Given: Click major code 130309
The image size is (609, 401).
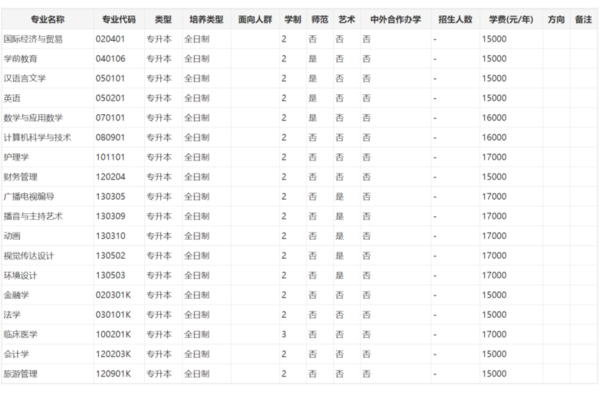Looking at the screenshot, I should (x=111, y=216).
